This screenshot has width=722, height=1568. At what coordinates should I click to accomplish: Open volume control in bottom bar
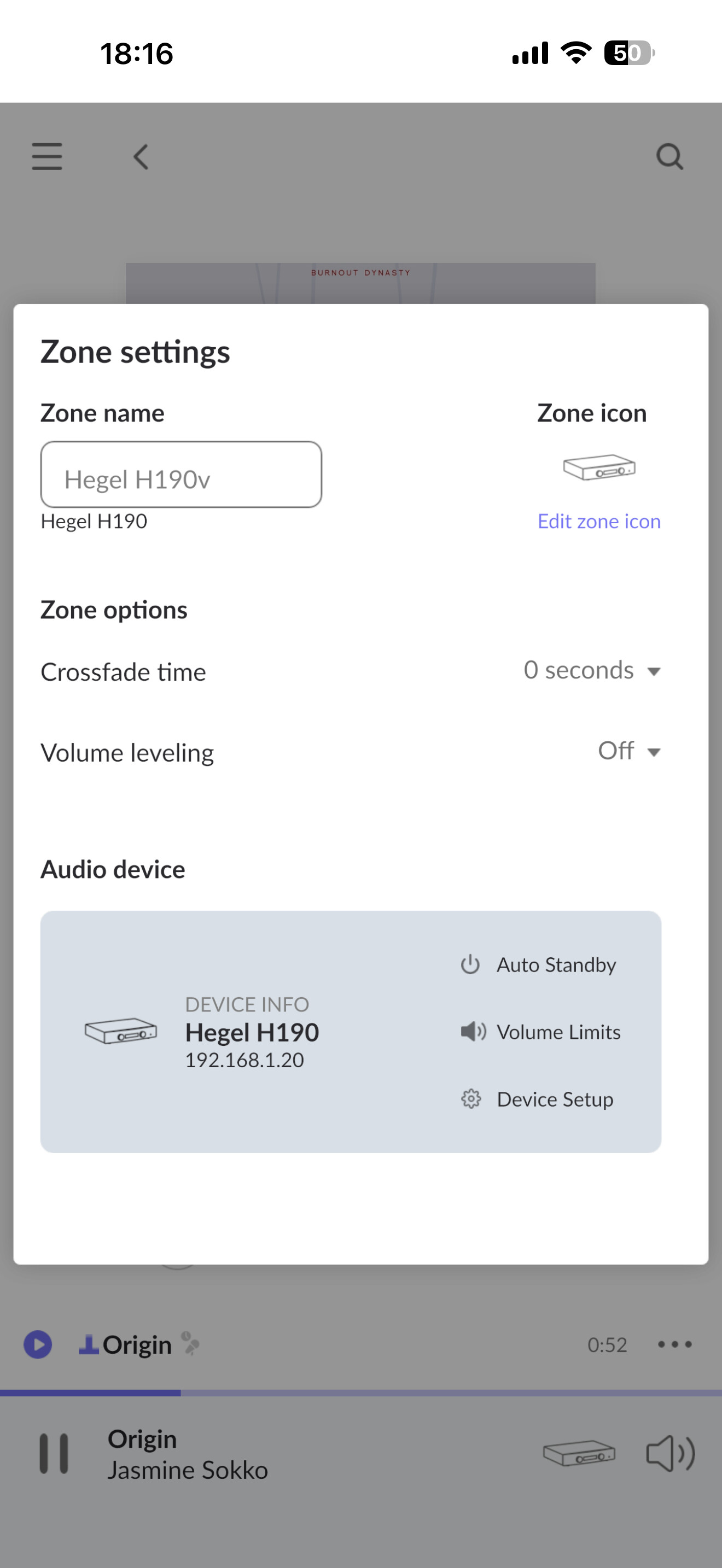pyautogui.click(x=670, y=1454)
